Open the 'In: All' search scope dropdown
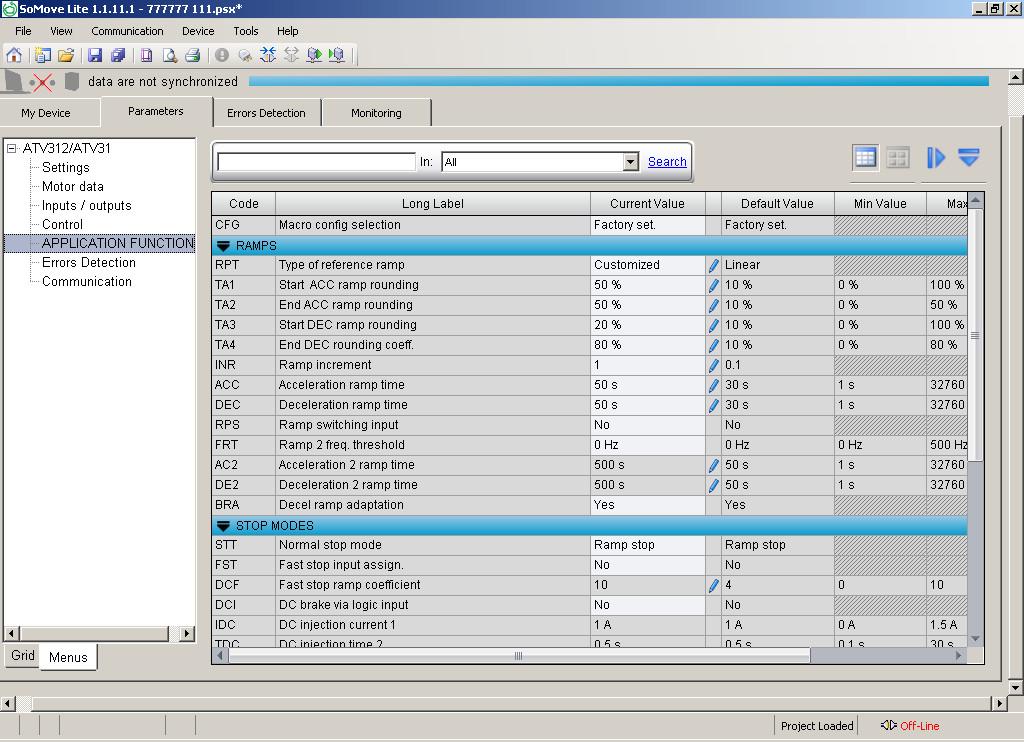The width and height of the screenshot is (1024, 742). click(x=630, y=161)
